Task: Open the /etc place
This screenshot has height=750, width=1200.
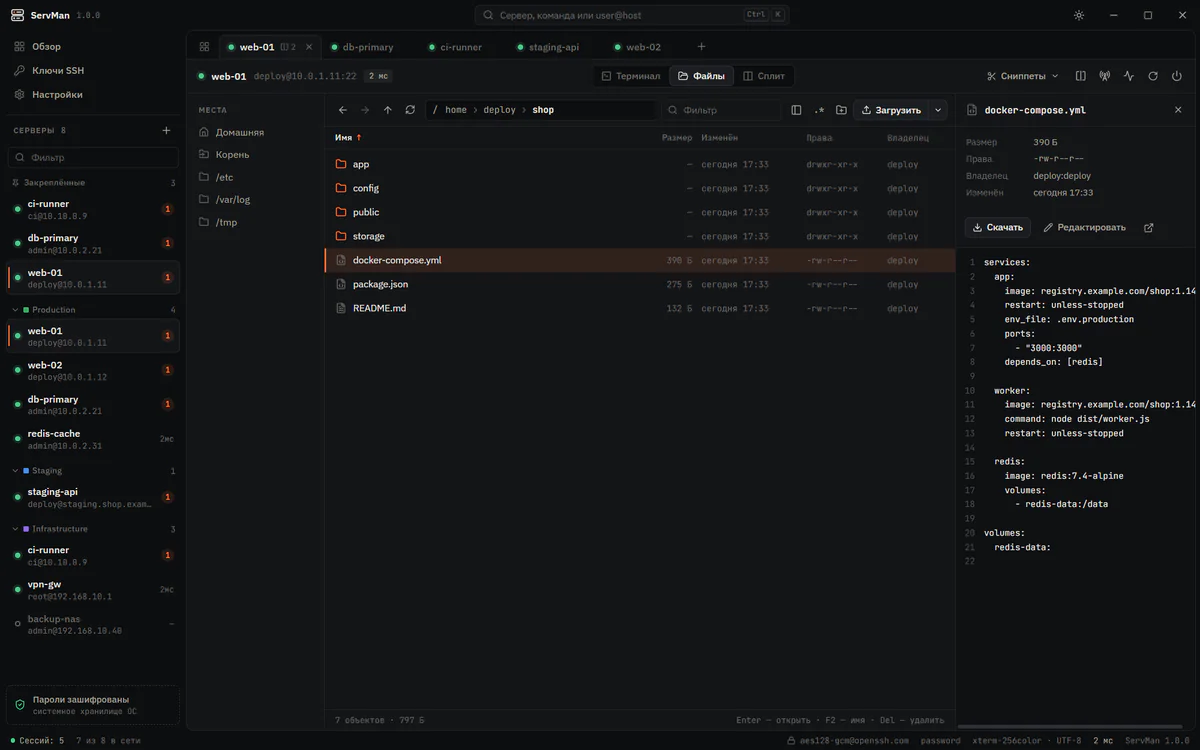Action: coord(255,177)
